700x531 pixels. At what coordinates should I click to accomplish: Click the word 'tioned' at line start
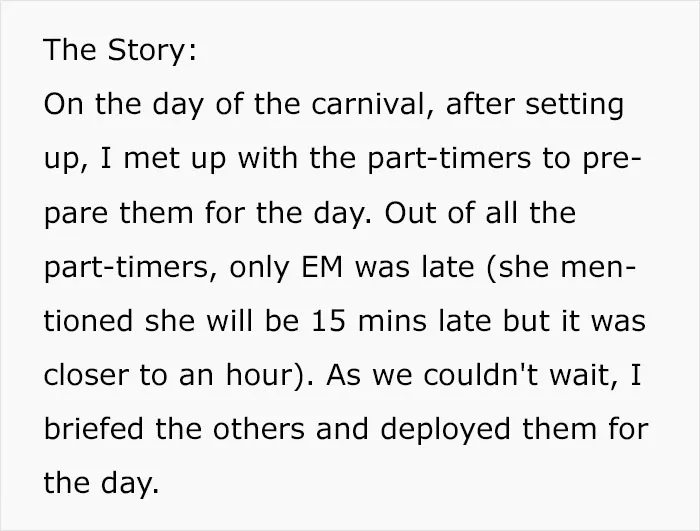pos(88,322)
